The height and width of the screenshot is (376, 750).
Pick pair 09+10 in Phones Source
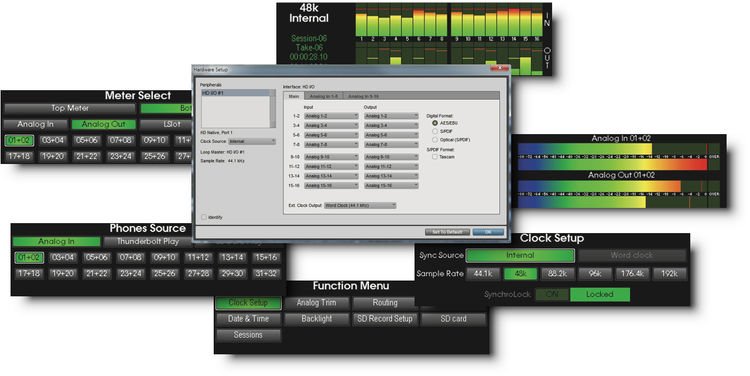(x=165, y=257)
